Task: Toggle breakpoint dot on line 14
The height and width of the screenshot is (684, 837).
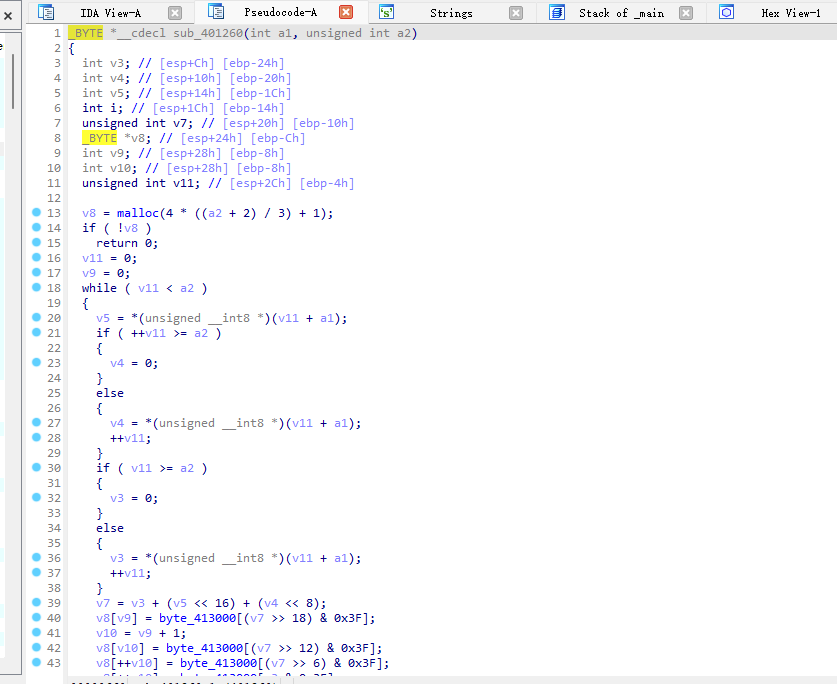Action: click(x=36, y=227)
